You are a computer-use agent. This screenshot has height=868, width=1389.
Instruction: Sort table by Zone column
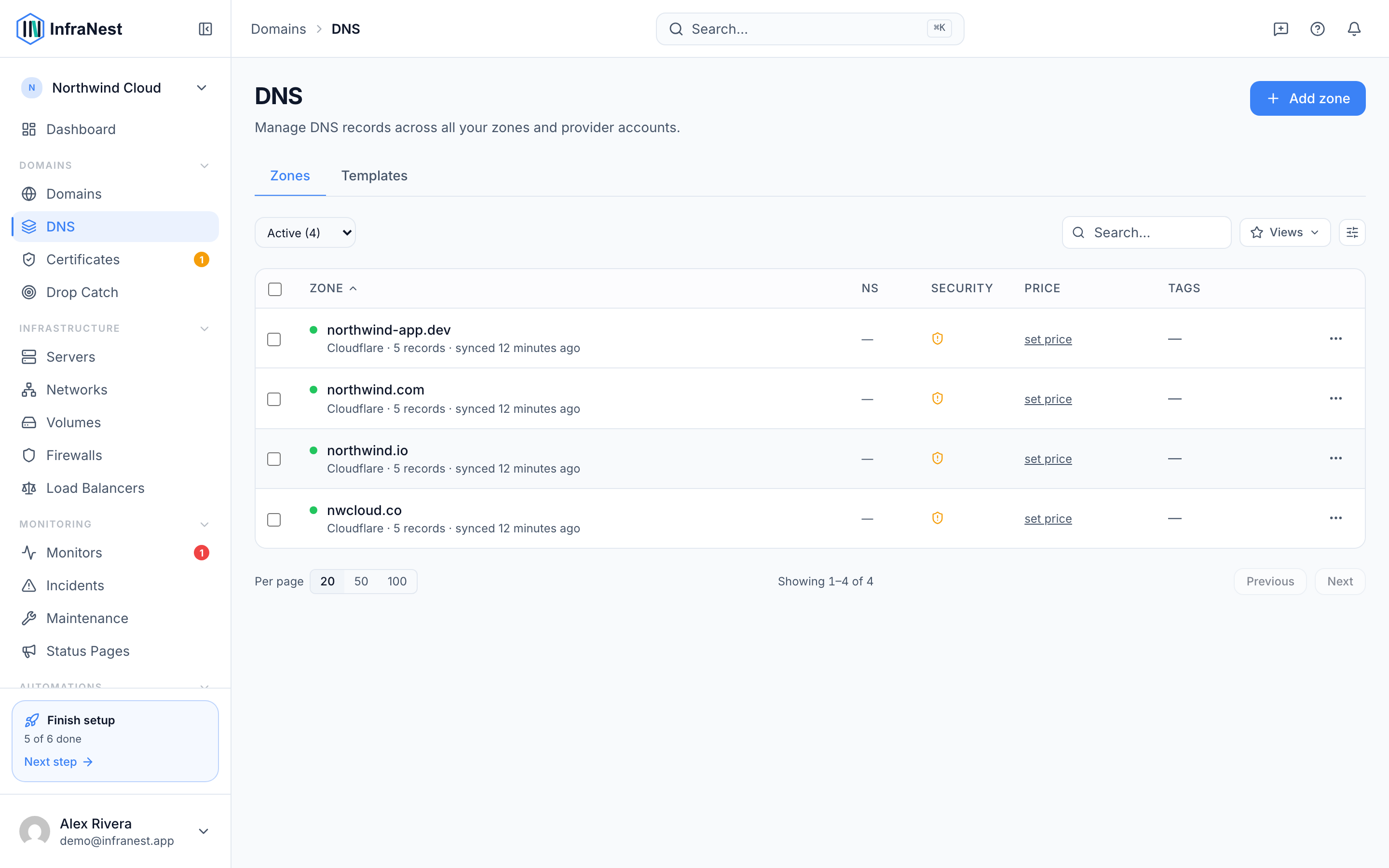click(x=333, y=288)
